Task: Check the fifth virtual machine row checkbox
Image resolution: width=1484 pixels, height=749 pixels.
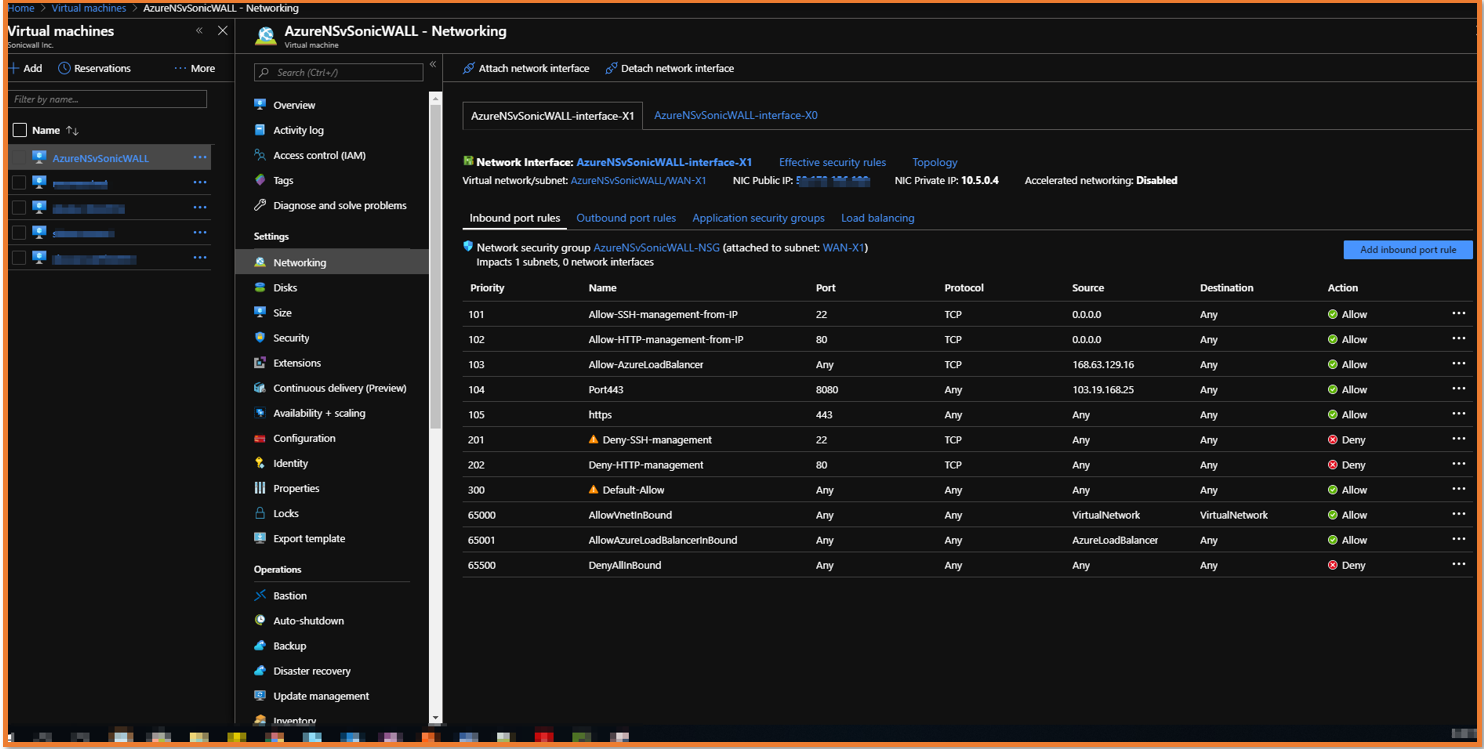Action: 19,258
